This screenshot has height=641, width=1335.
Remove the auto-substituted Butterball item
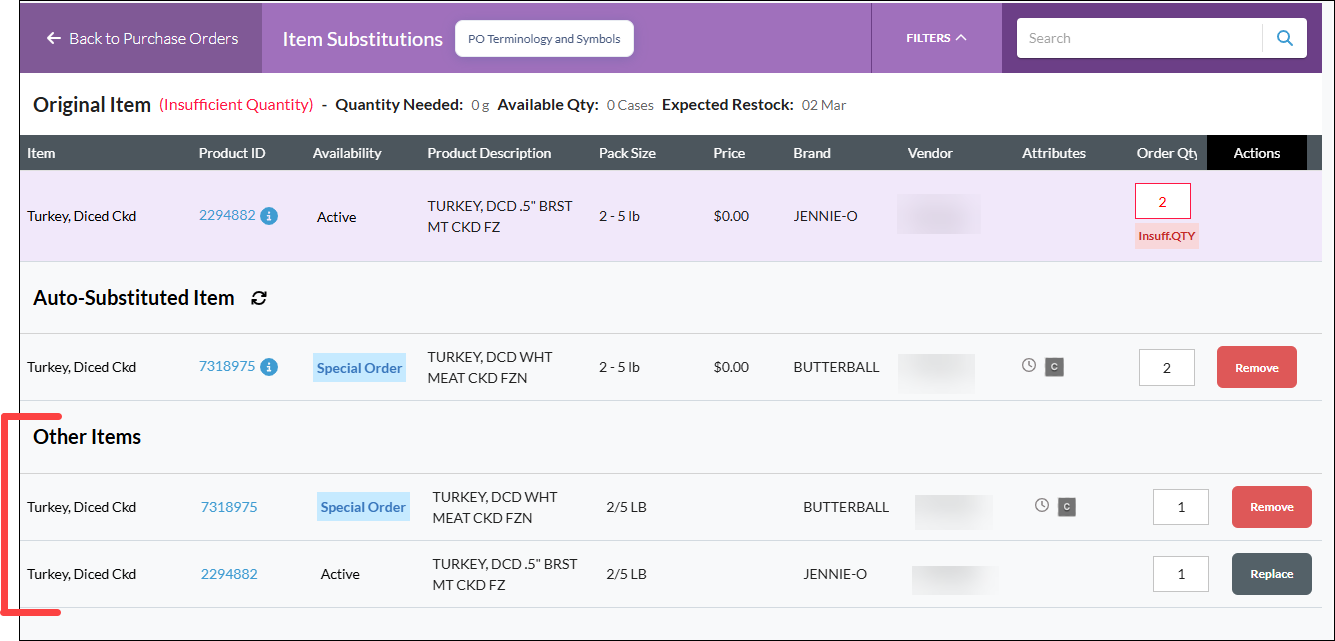click(1257, 367)
